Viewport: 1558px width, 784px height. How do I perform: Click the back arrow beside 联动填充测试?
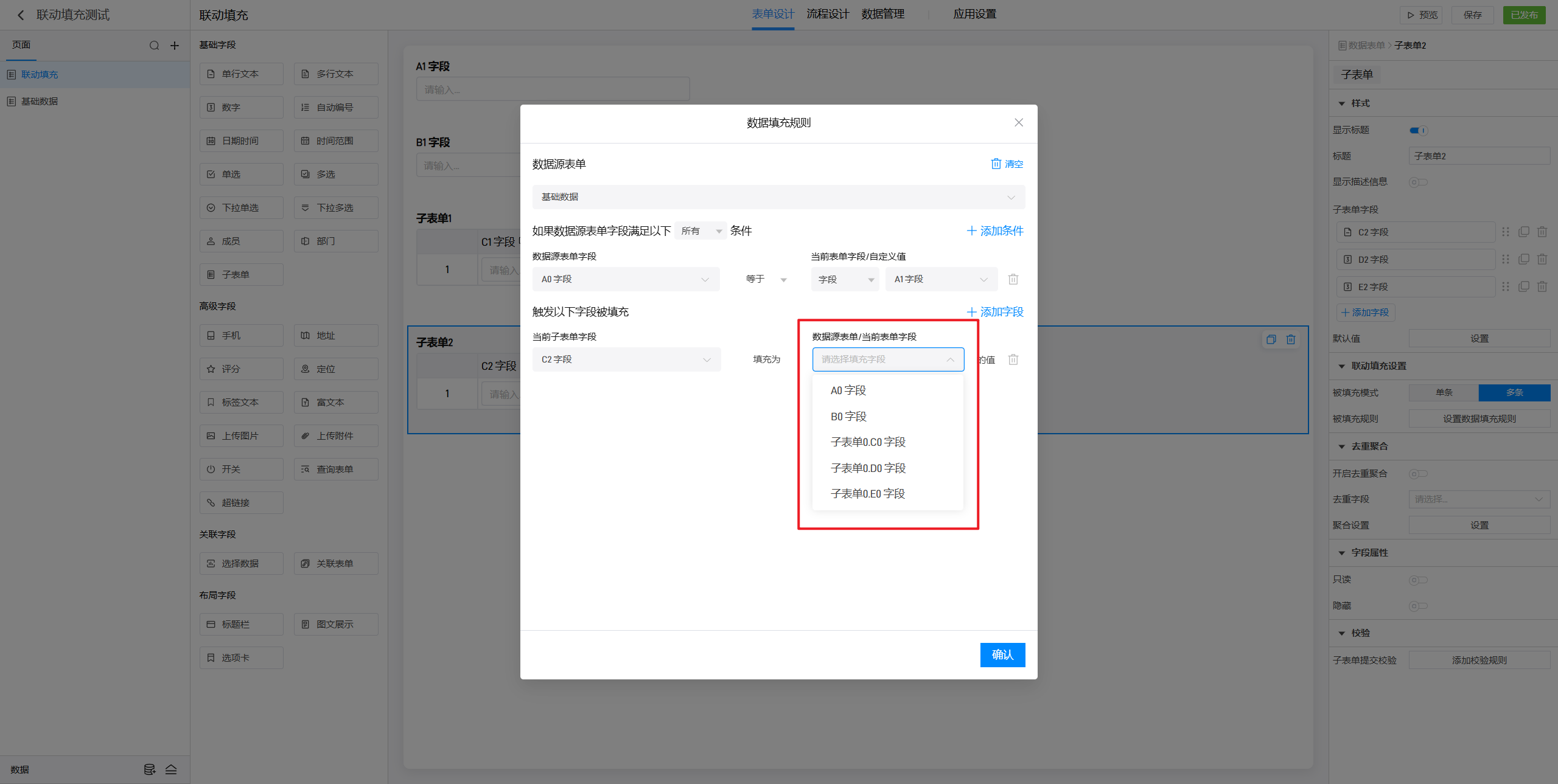21,15
